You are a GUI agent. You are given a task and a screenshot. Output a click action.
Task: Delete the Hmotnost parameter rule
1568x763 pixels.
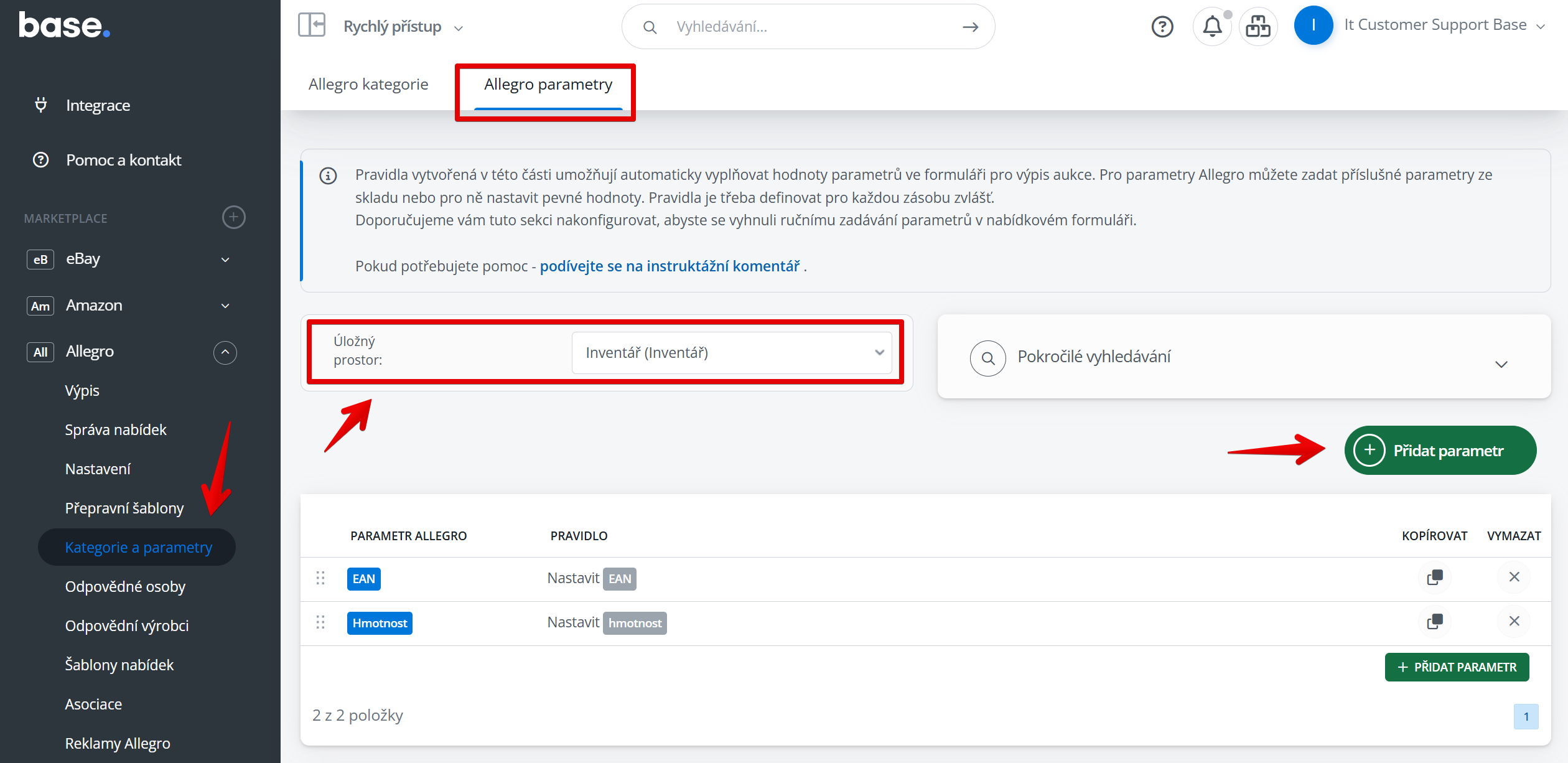[1514, 621]
